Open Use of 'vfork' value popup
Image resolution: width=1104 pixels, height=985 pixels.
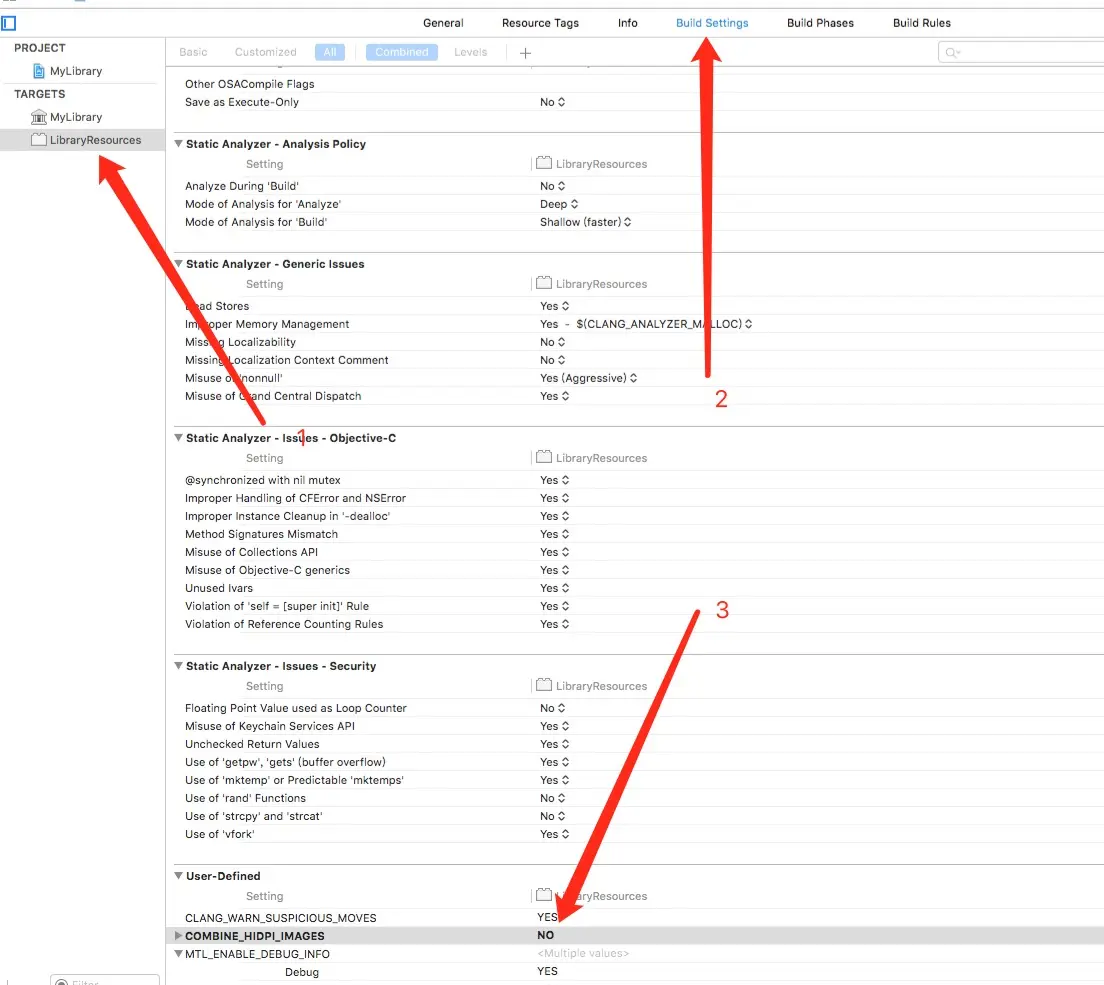pos(554,834)
